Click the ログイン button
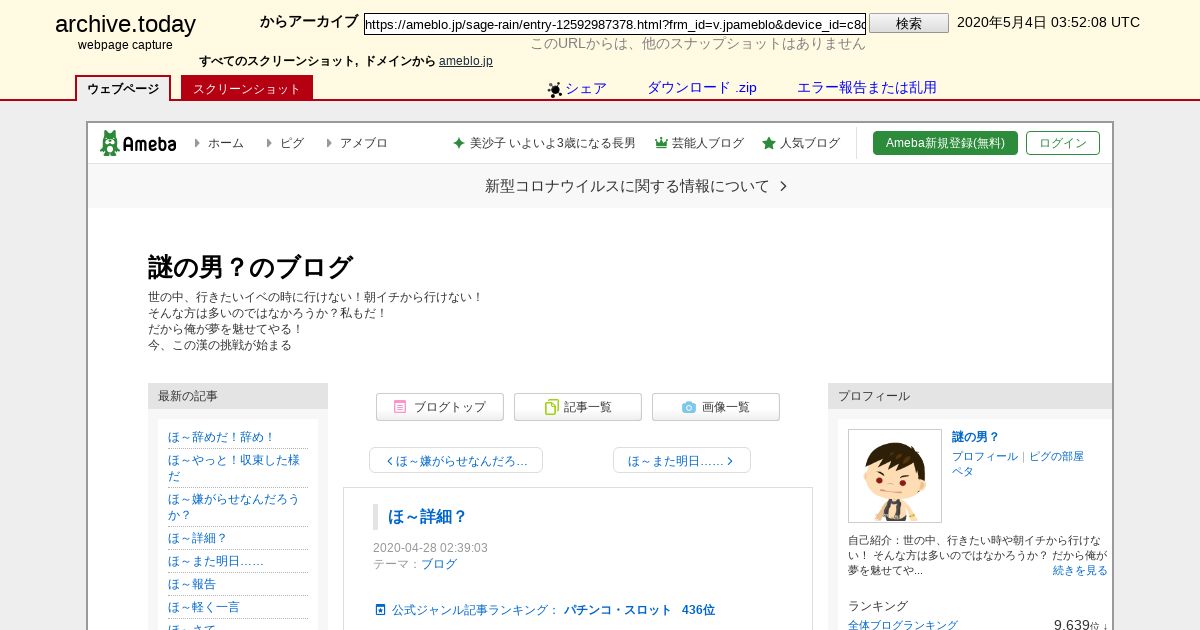The width and height of the screenshot is (1200, 630). (x=1063, y=143)
